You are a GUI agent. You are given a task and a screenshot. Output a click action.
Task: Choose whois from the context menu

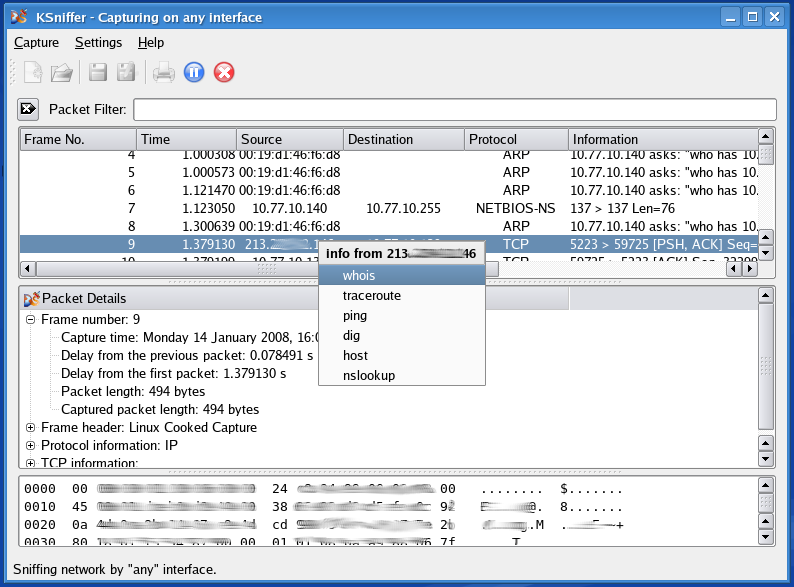(x=402, y=276)
